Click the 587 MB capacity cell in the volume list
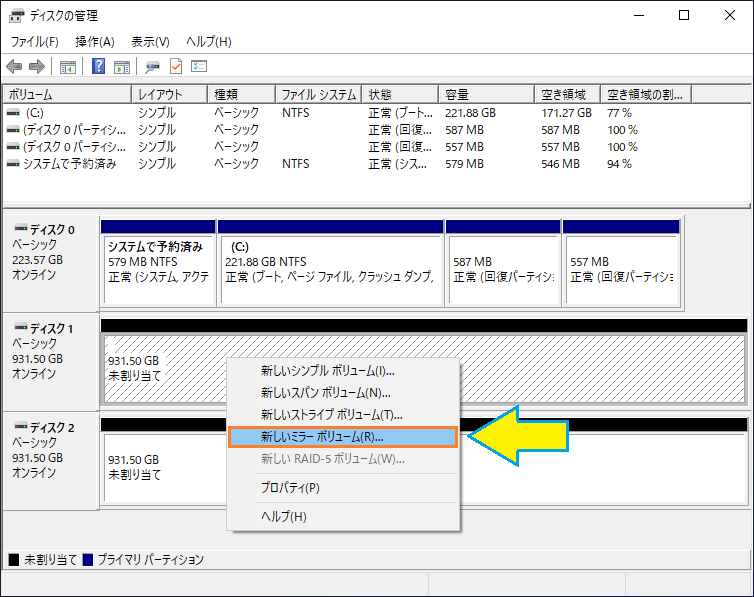754x597 pixels. pos(465,130)
